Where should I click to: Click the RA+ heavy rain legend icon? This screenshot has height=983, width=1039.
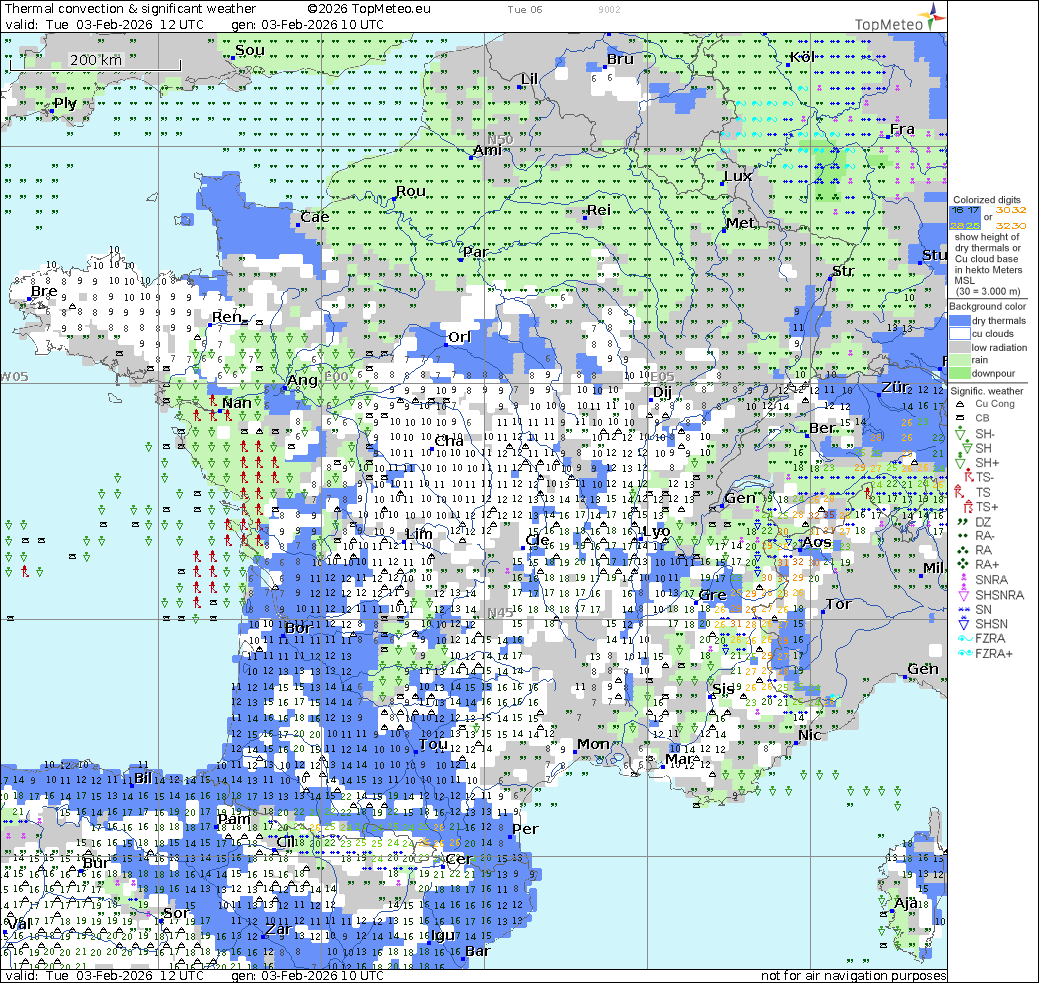point(958,565)
